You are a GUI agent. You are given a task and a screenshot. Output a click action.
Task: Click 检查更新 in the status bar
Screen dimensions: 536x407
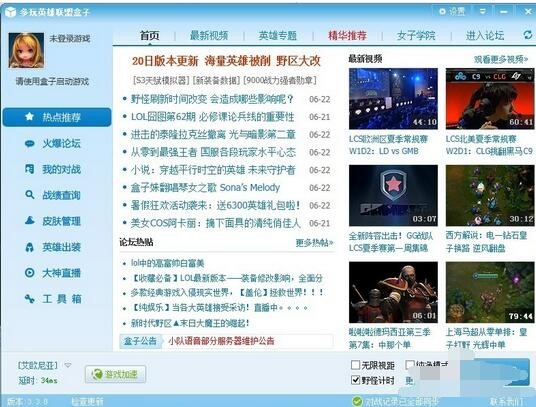click(x=87, y=402)
